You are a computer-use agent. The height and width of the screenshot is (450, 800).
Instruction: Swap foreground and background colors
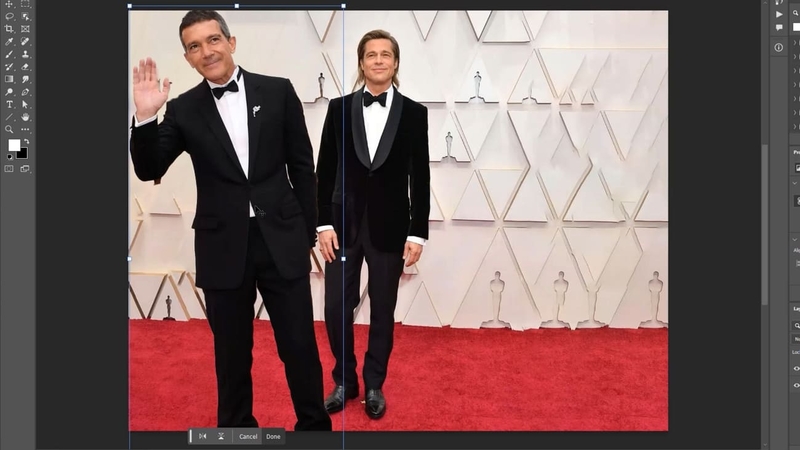coord(25,141)
